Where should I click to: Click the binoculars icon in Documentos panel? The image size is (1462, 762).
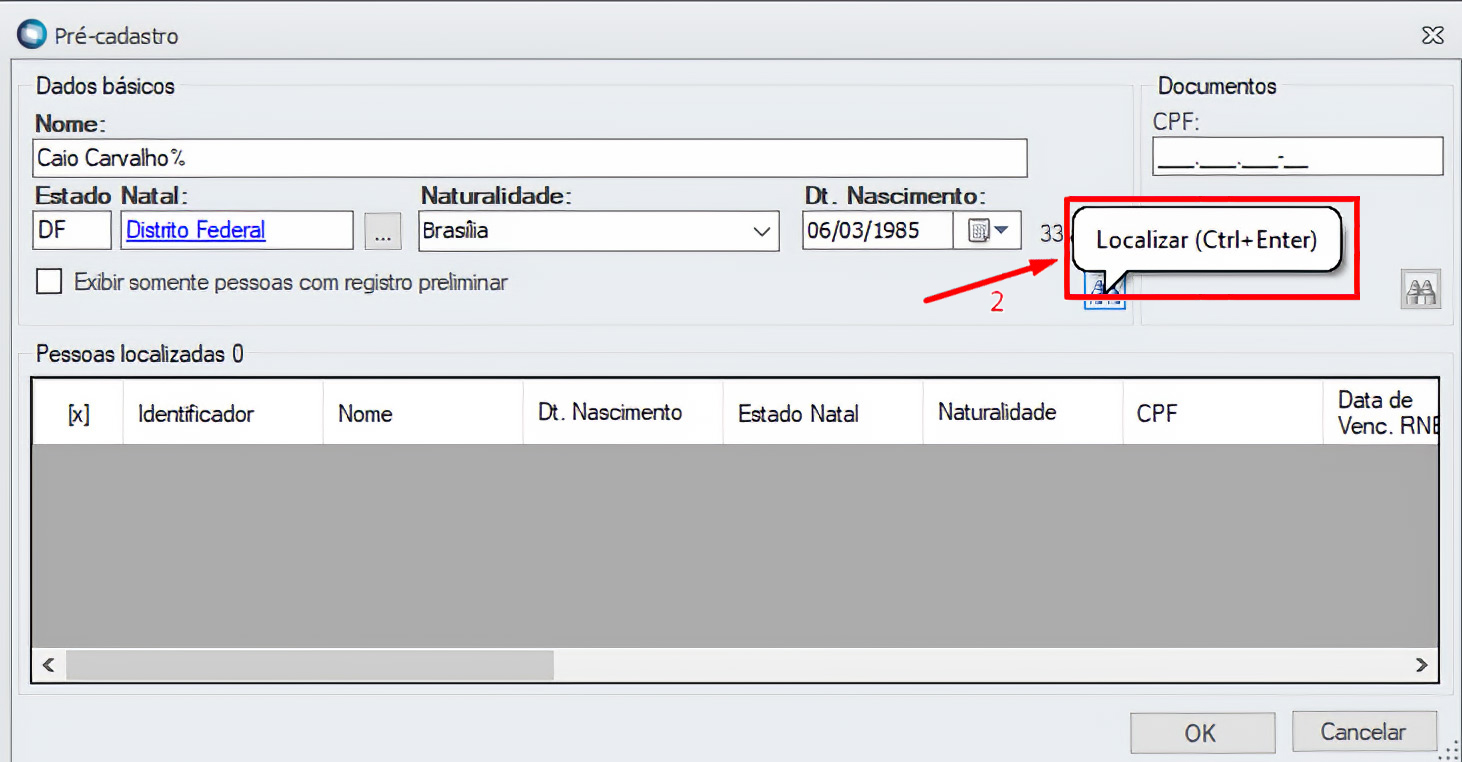point(1421,289)
